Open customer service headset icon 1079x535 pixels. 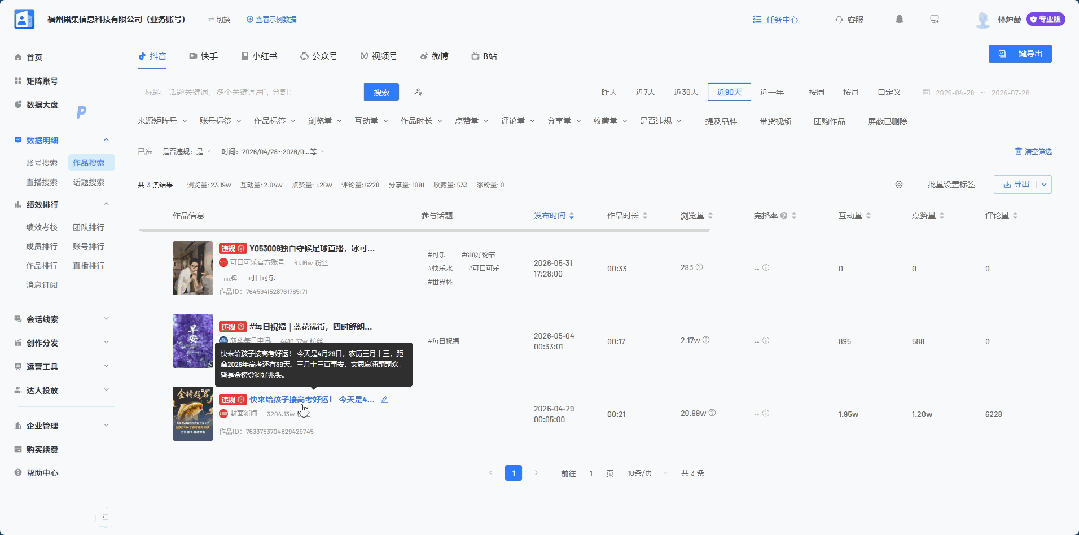pos(839,20)
